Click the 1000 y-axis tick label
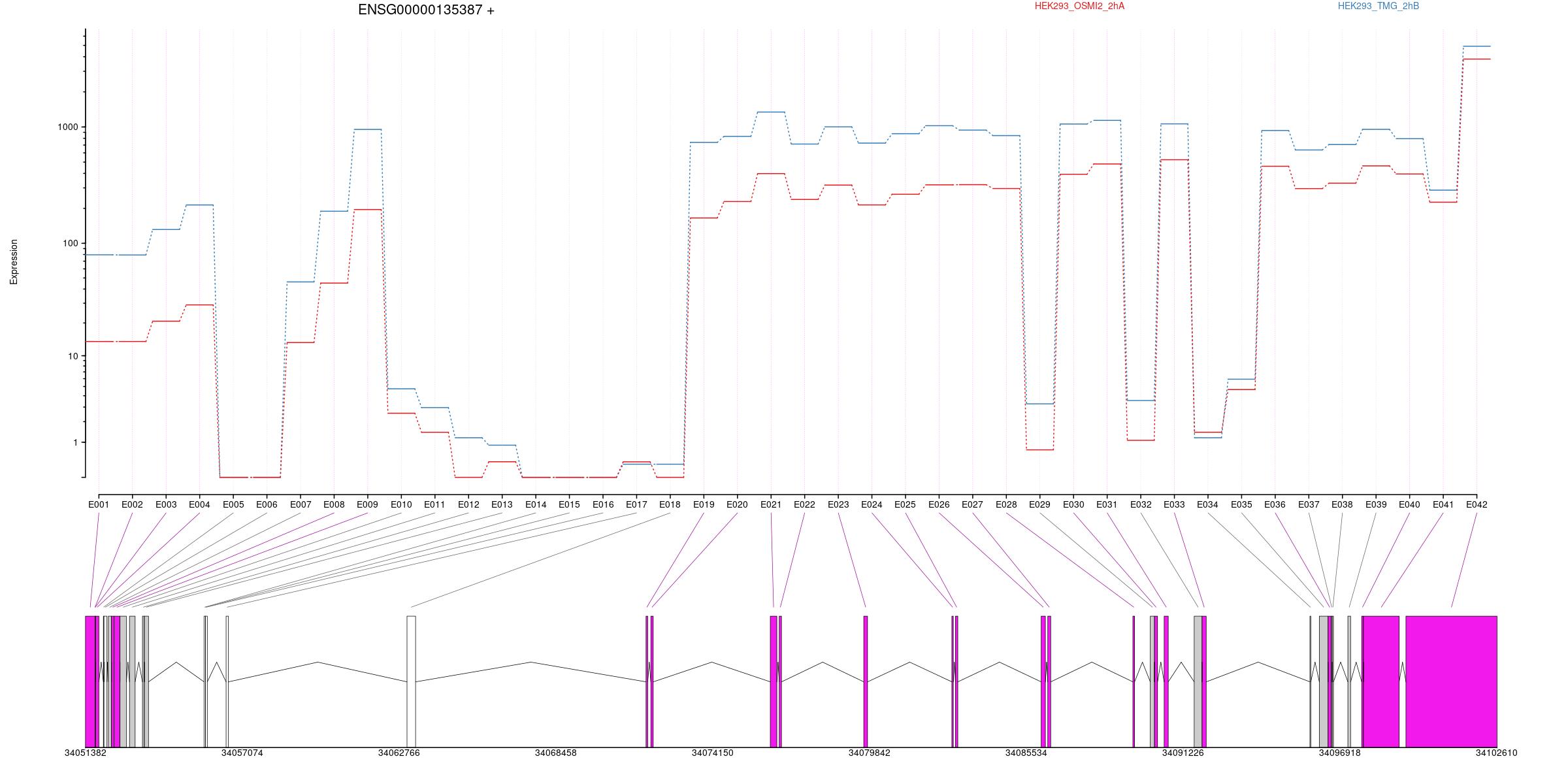 click(67, 127)
